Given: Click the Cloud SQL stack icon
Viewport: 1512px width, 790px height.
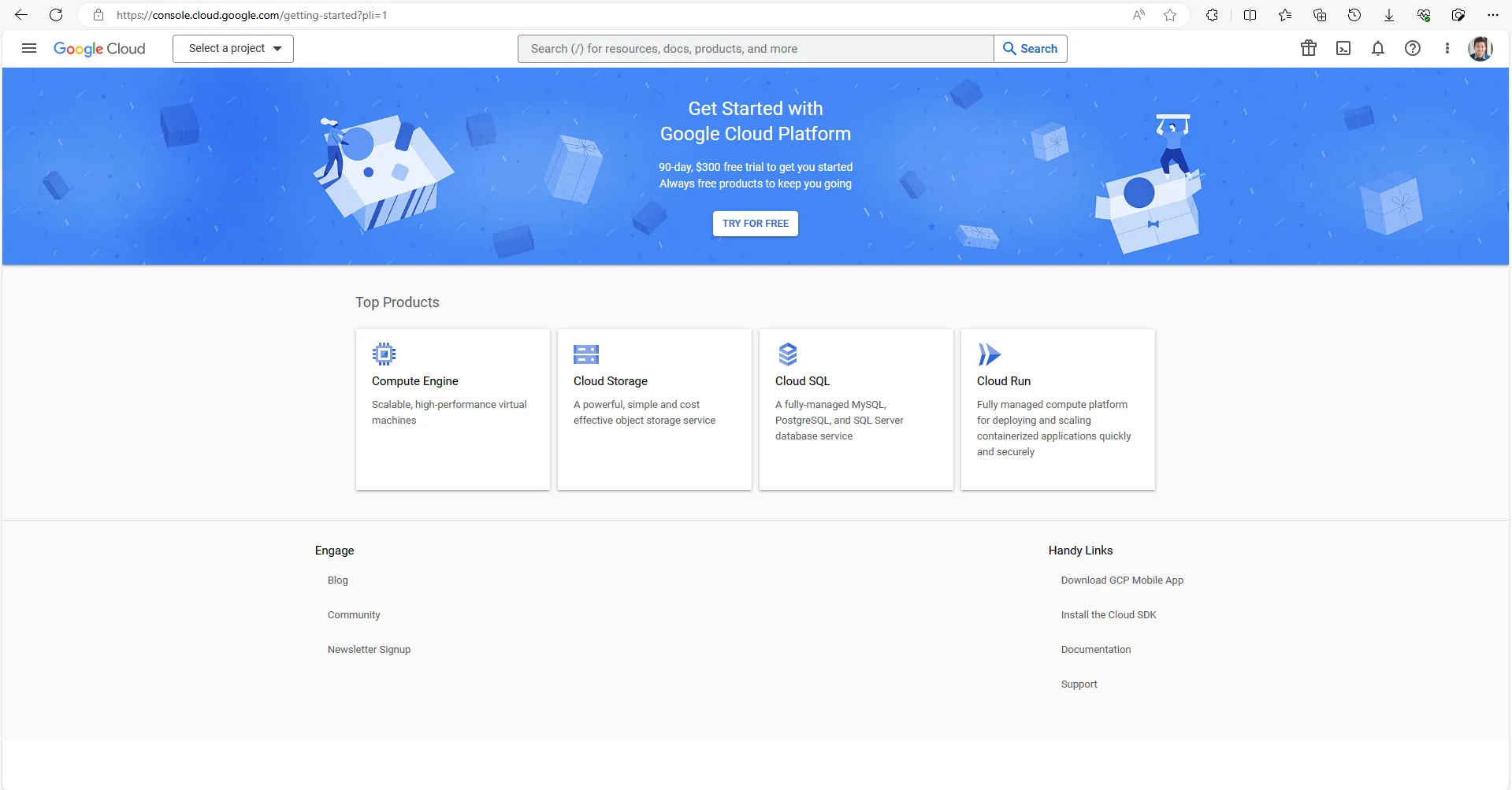Looking at the screenshot, I should click(x=788, y=354).
